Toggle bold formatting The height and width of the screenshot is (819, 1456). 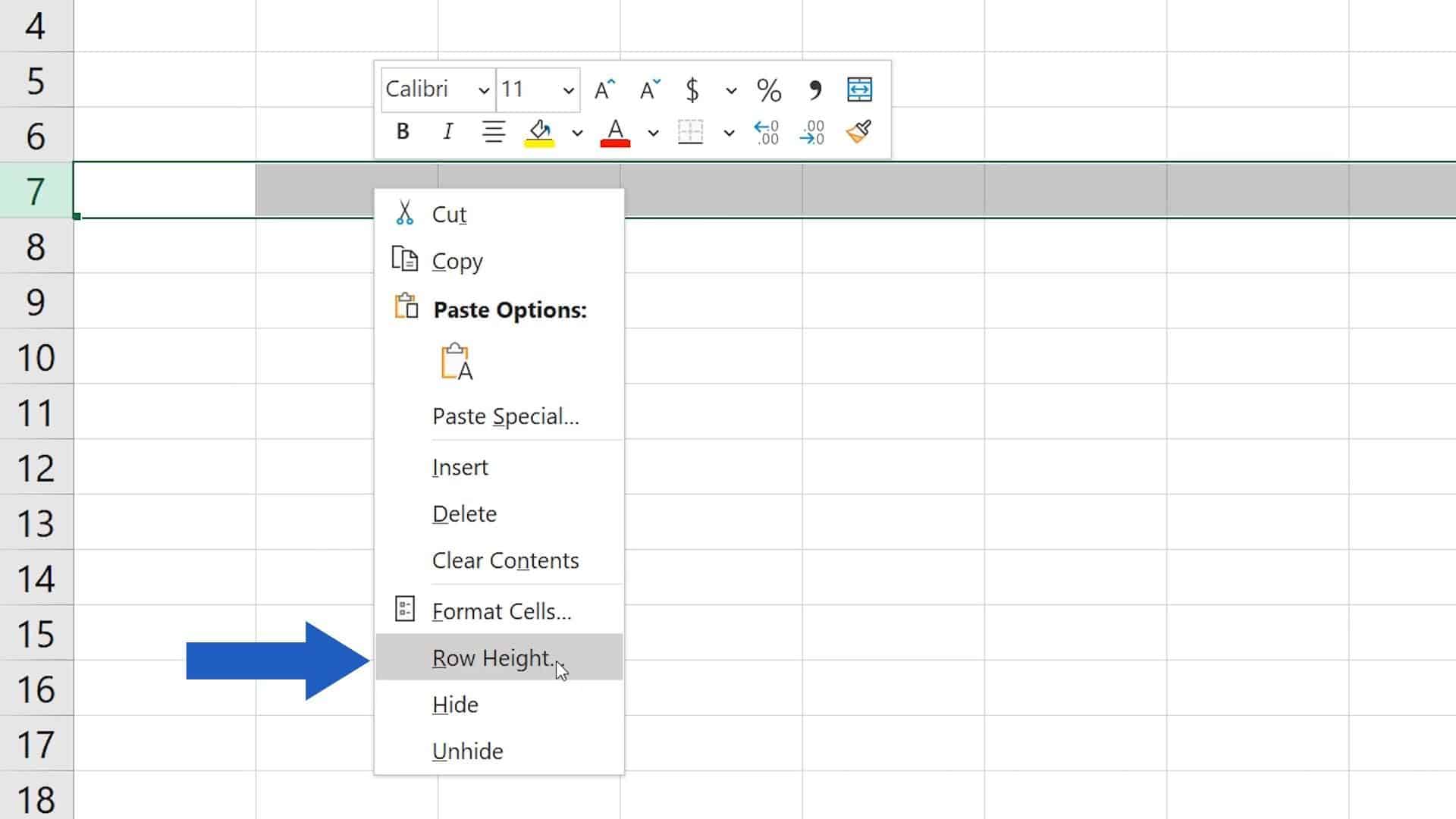pos(403,131)
